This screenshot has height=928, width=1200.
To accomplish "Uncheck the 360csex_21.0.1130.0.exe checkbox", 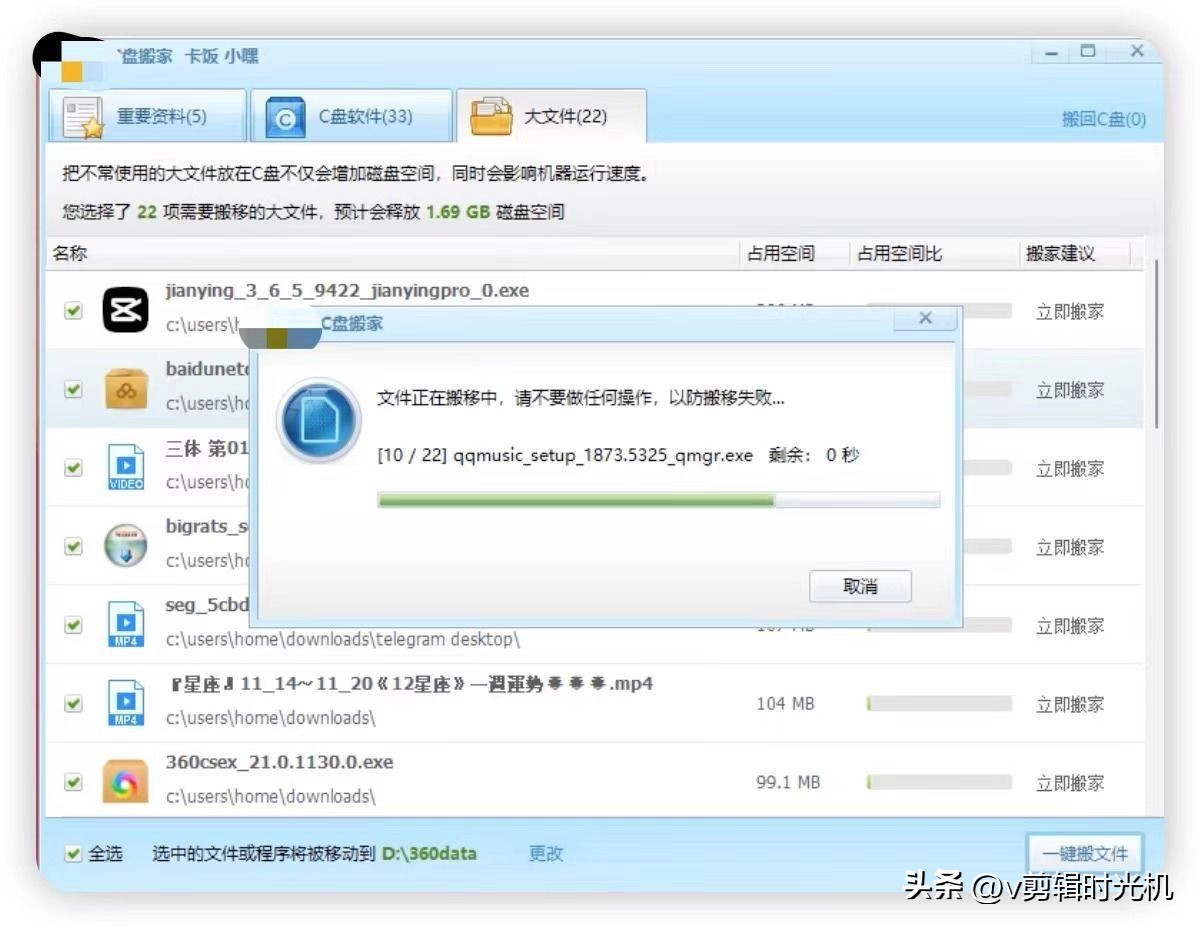I will [x=73, y=781].
